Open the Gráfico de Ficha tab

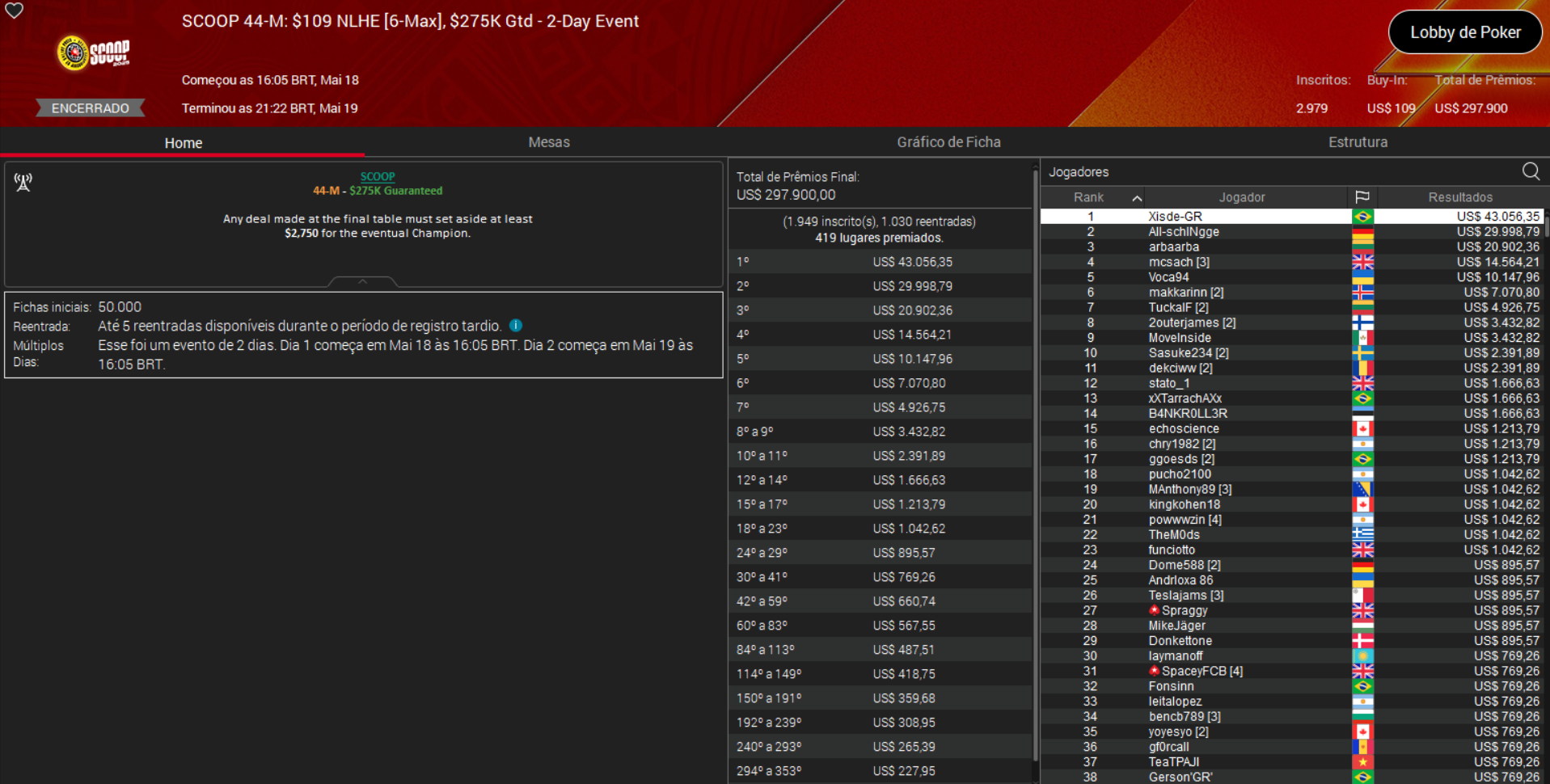[948, 142]
